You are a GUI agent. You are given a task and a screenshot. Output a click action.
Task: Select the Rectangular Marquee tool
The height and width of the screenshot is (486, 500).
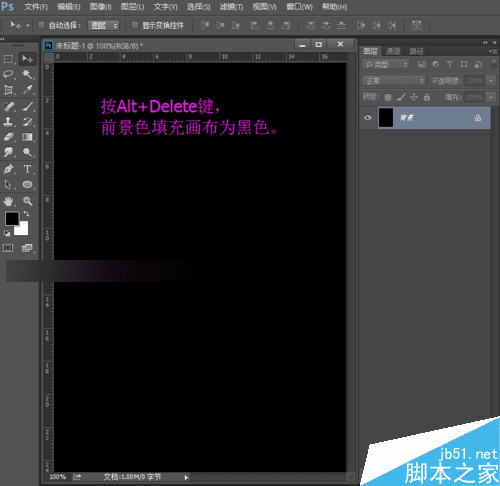(x=8, y=59)
